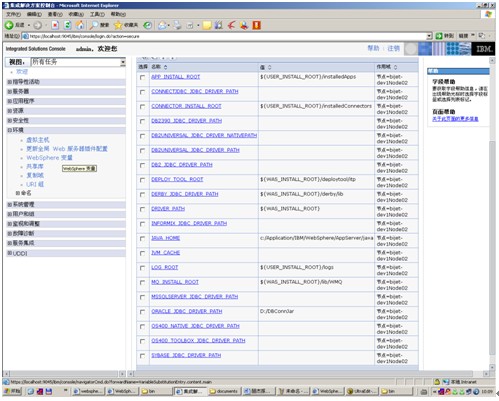Viewport: 499px width, 401px height.
Task: Click the orange-red square toolbar icon
Action: pos(256,25)
